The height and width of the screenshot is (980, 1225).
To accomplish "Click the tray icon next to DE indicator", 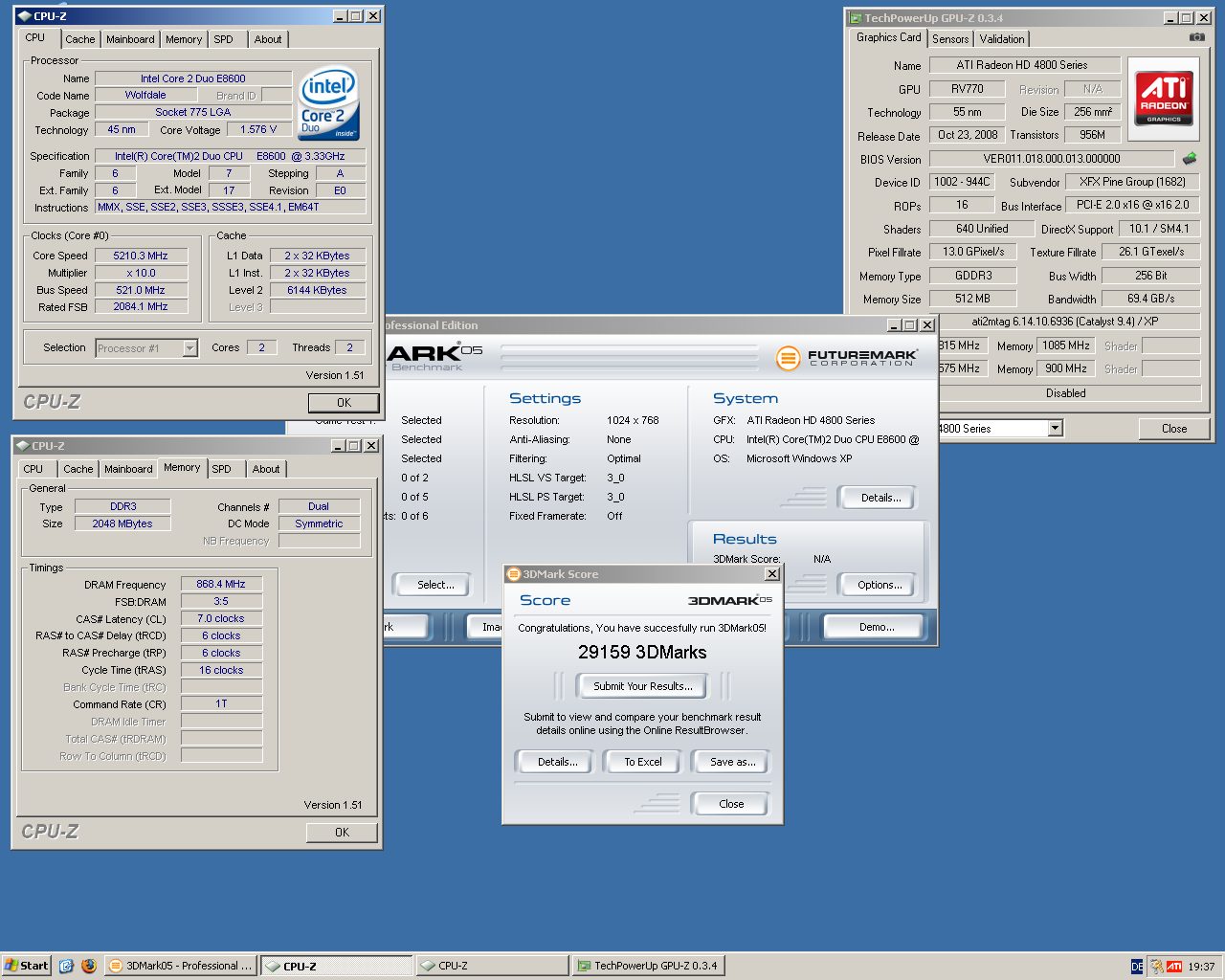I will (x=1156, y=967).
